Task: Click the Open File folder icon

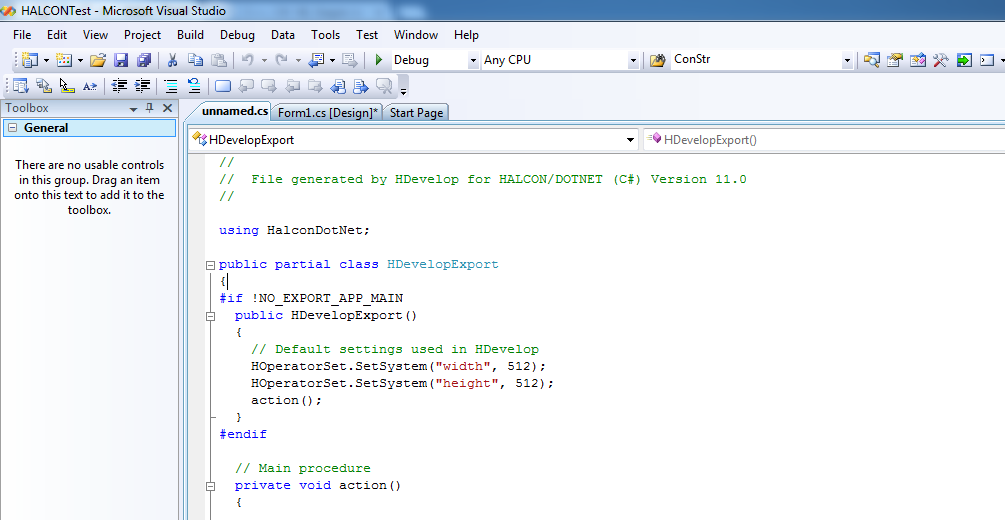Action: [97, 60]
